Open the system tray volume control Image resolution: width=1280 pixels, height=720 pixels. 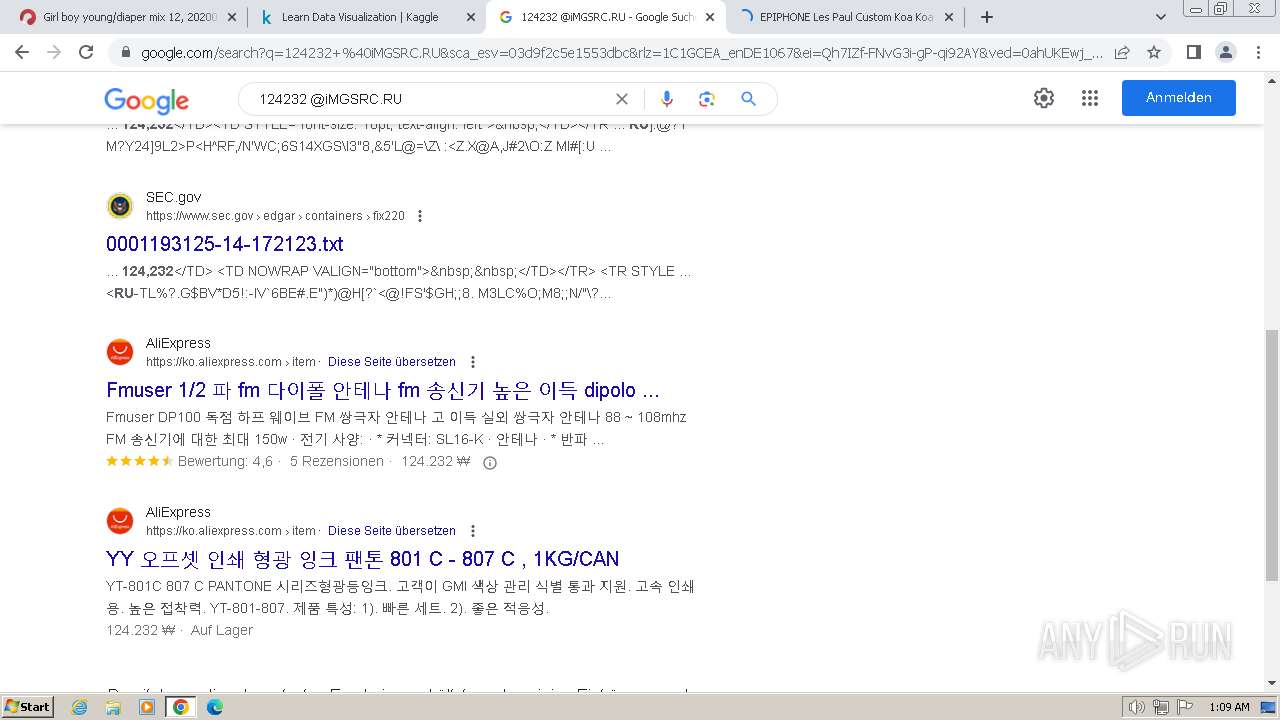tap(1137, 707)
